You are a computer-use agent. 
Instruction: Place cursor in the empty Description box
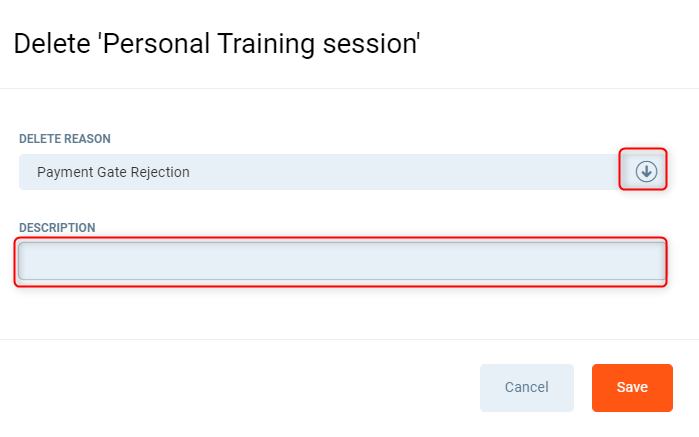point(340,262)
